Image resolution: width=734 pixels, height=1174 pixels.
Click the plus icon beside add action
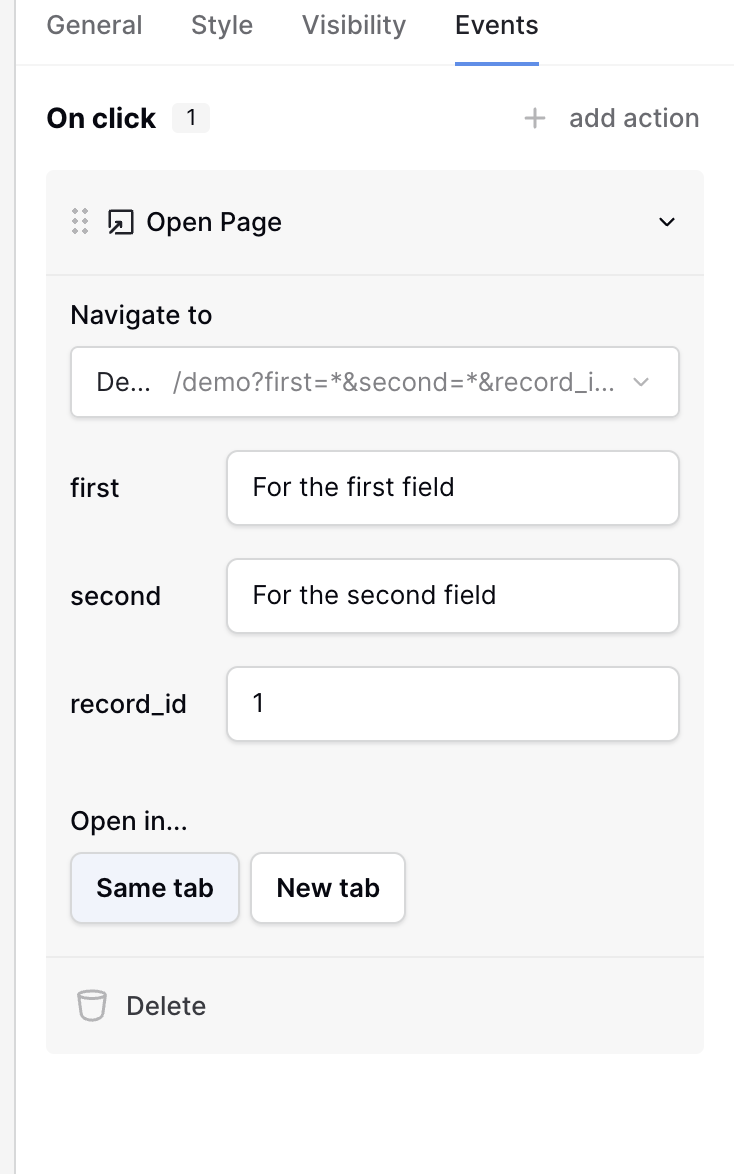point(535,119)
